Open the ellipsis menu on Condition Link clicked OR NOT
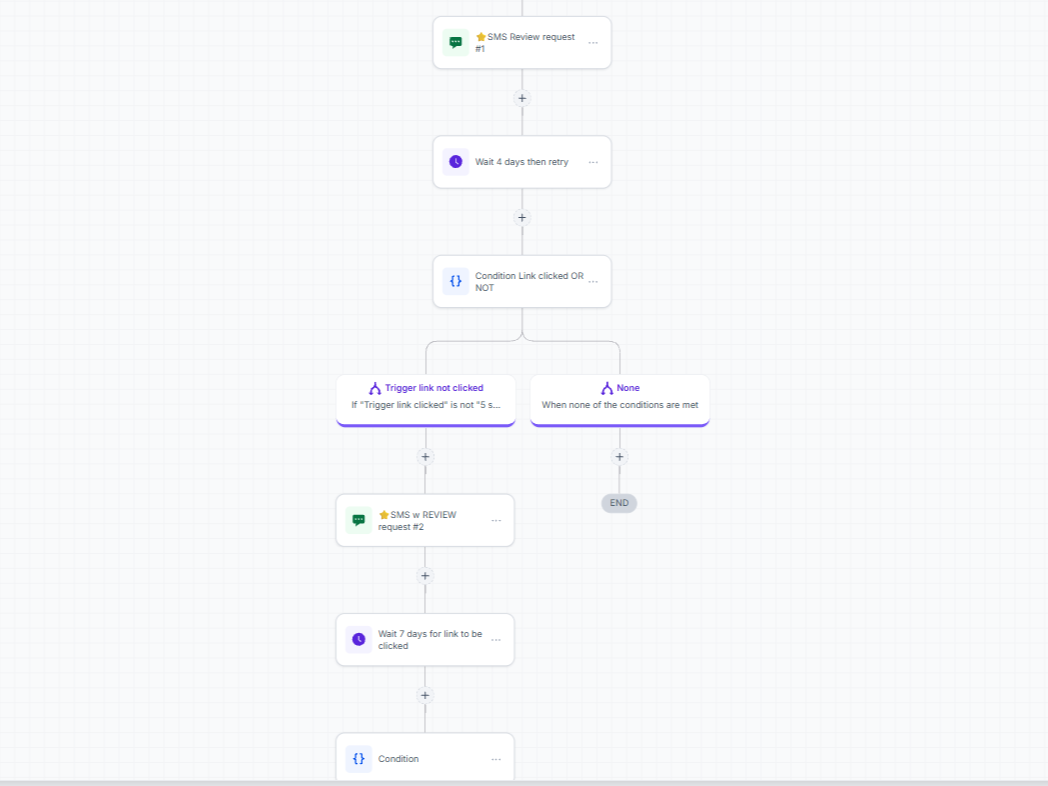 click(593, 281)
